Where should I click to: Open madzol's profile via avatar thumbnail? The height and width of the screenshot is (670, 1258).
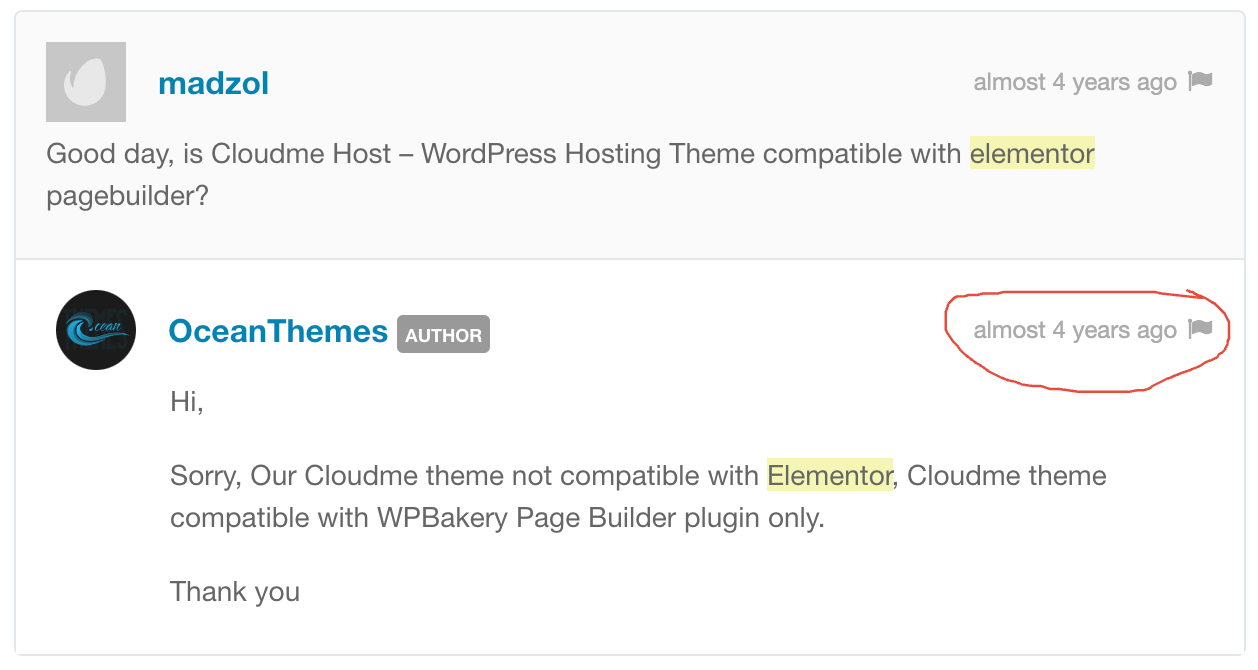(x=85, y=81)
